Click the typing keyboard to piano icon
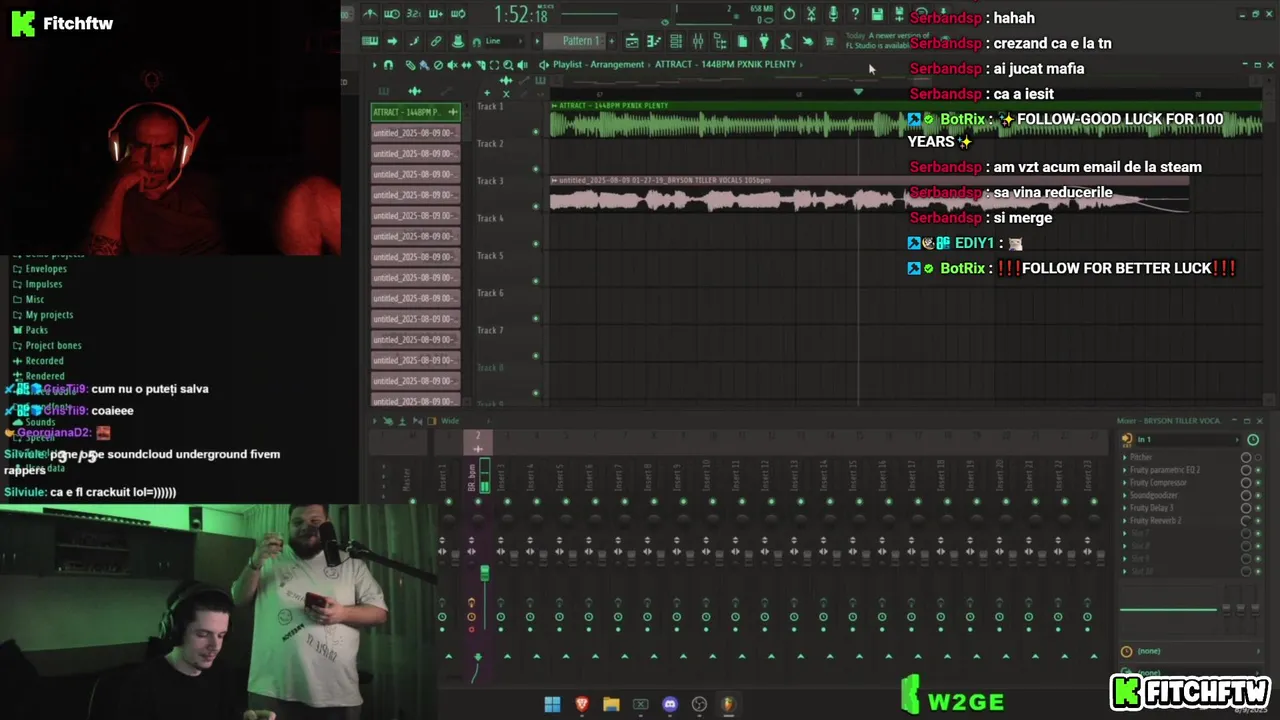1280x720 pixels. coord(370,41)
